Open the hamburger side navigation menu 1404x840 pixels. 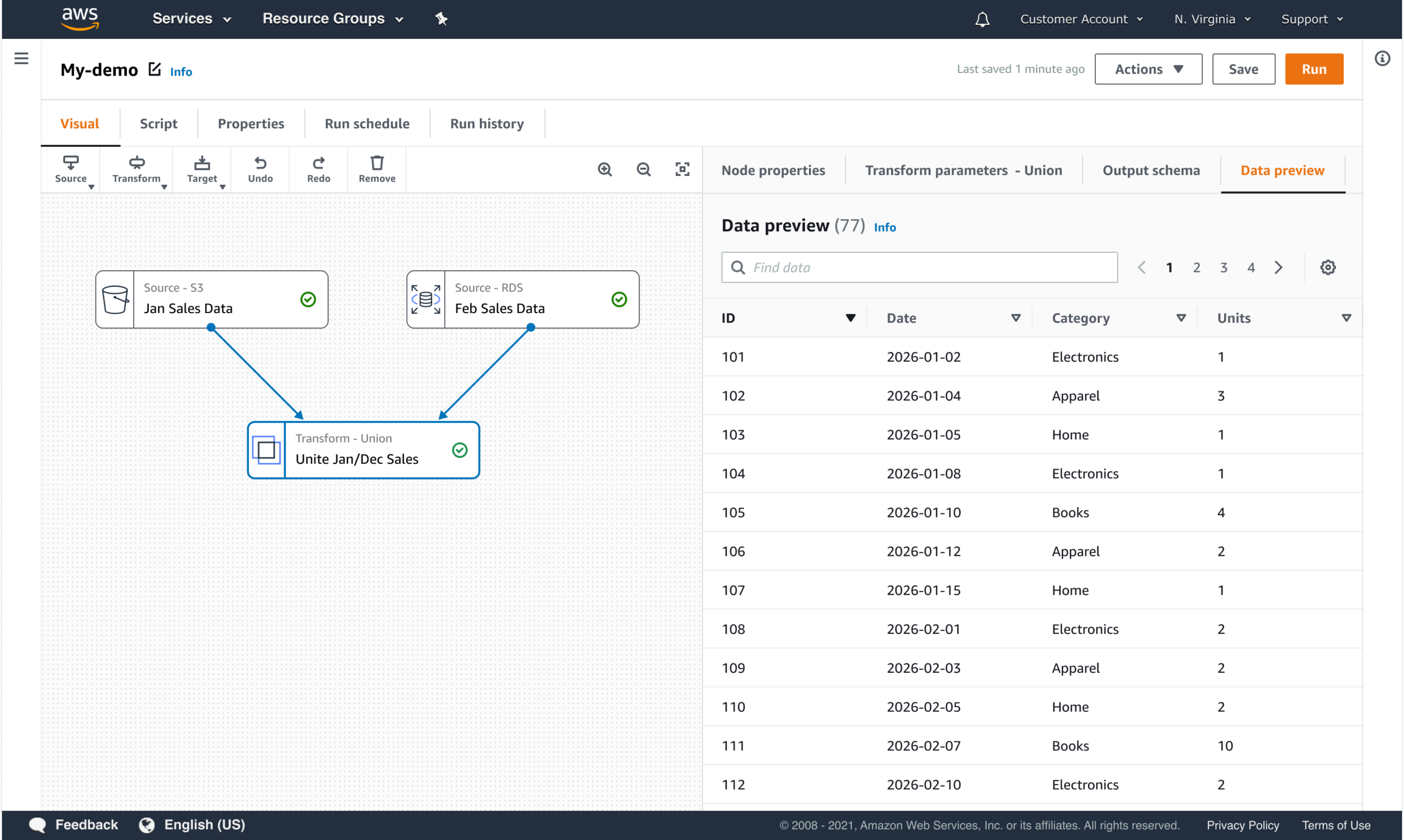point(21,58)
